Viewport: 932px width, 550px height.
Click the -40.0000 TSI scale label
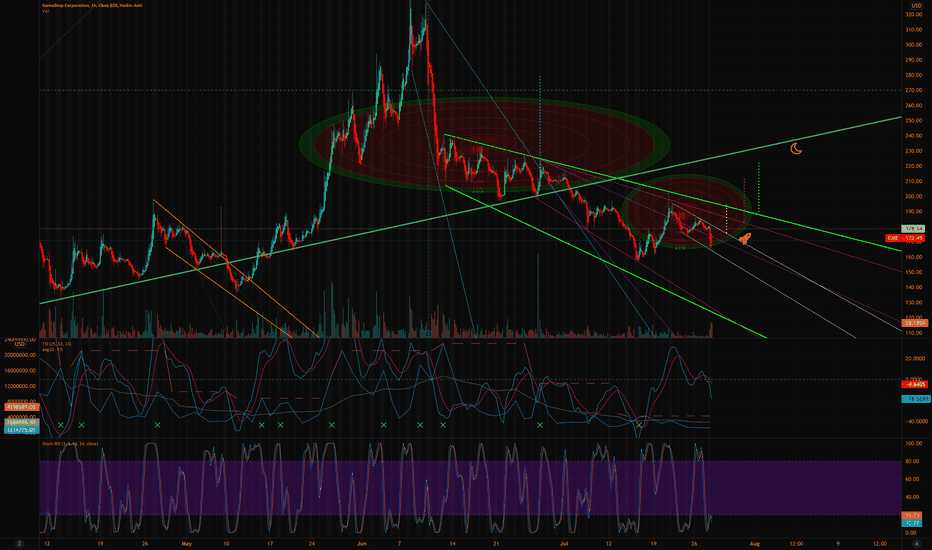tap(915, 421)
